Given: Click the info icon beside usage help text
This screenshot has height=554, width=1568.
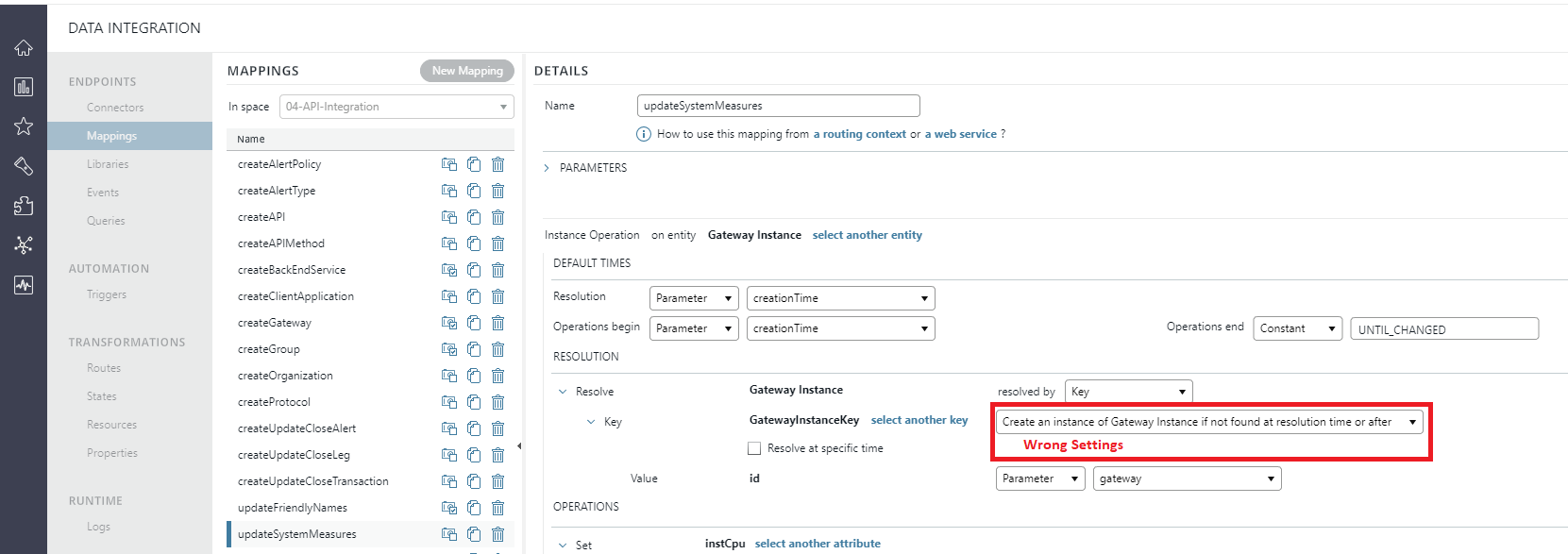Looking at the screenshot, I should pos(644,134).
